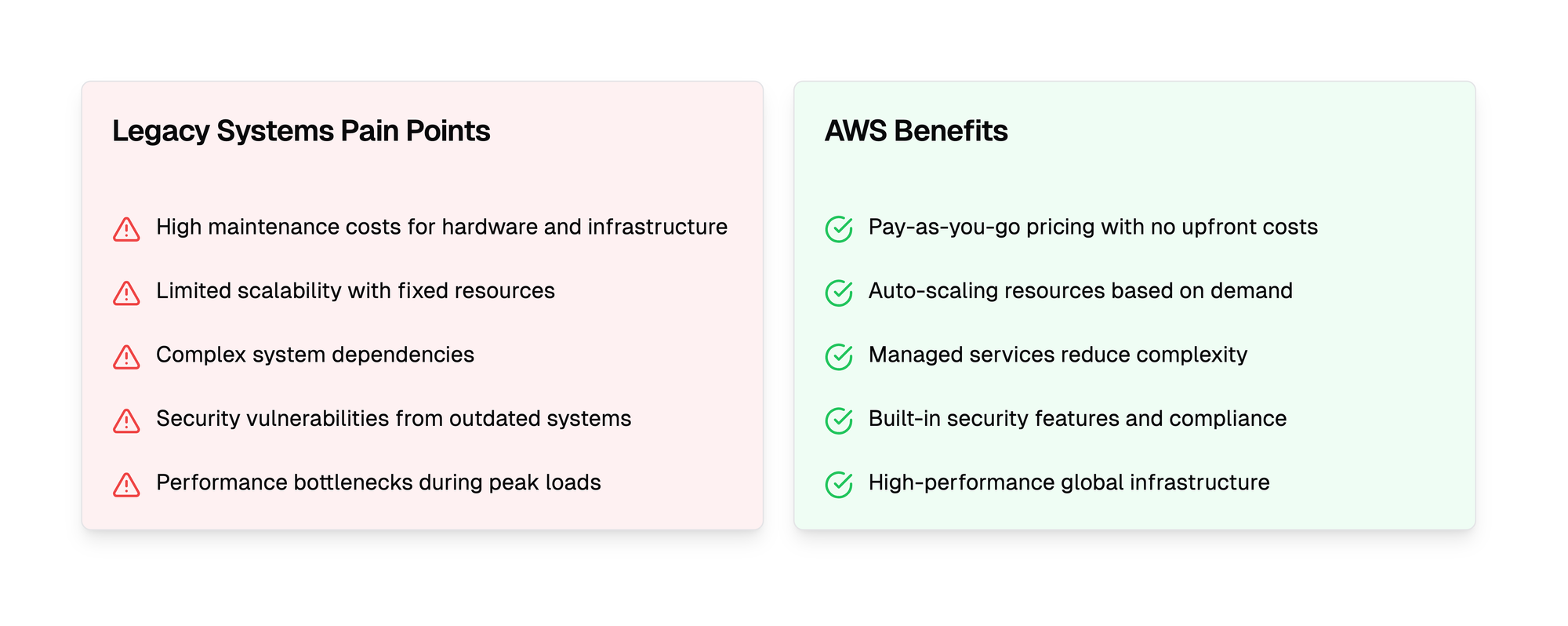This screenshot has height=626, width=1568.
Task: Click Auto-scaling resources based on demand text
Action: click(x=1080, y=291)
